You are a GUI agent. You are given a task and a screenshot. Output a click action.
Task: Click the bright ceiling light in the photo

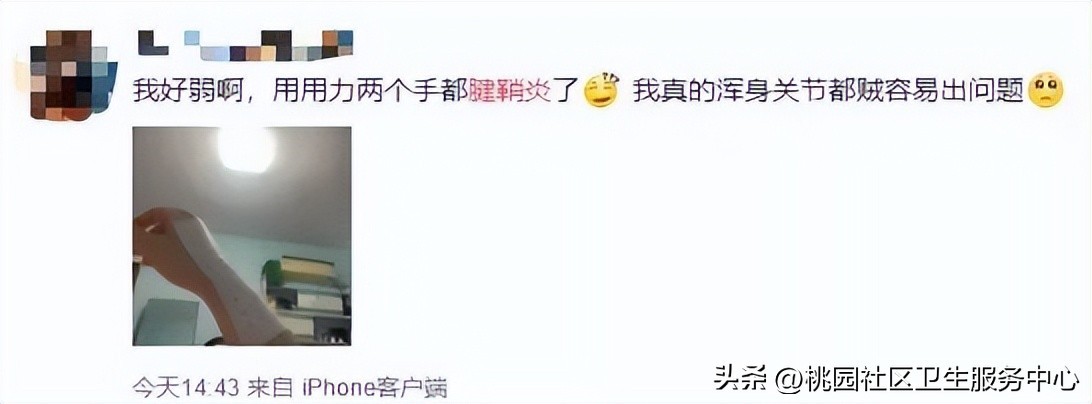247,148
